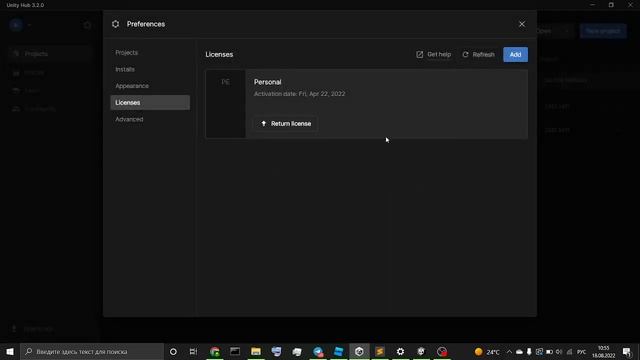The height and width of the screenshot is (360, 640).
Task: Click the OneDrive cloud tray icon
Action: 519,352
